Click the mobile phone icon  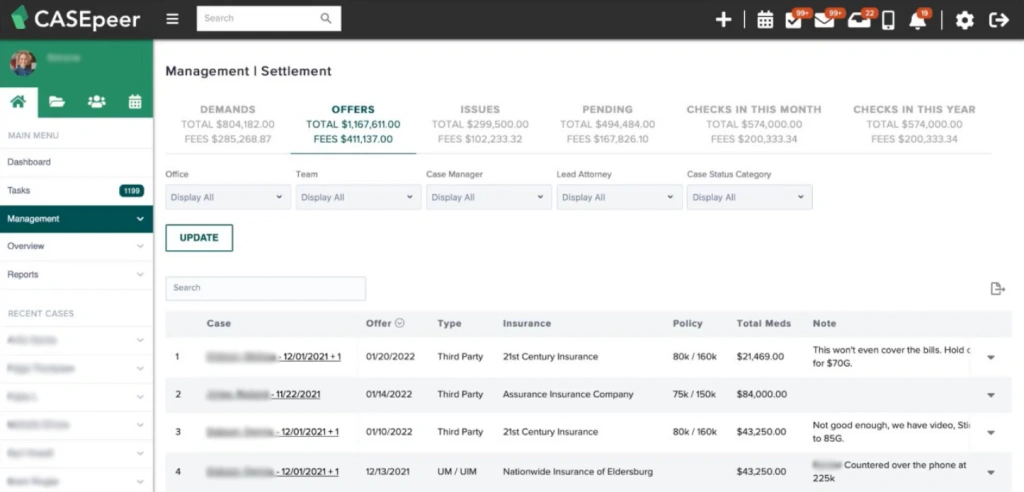click(x=888, y=20)
